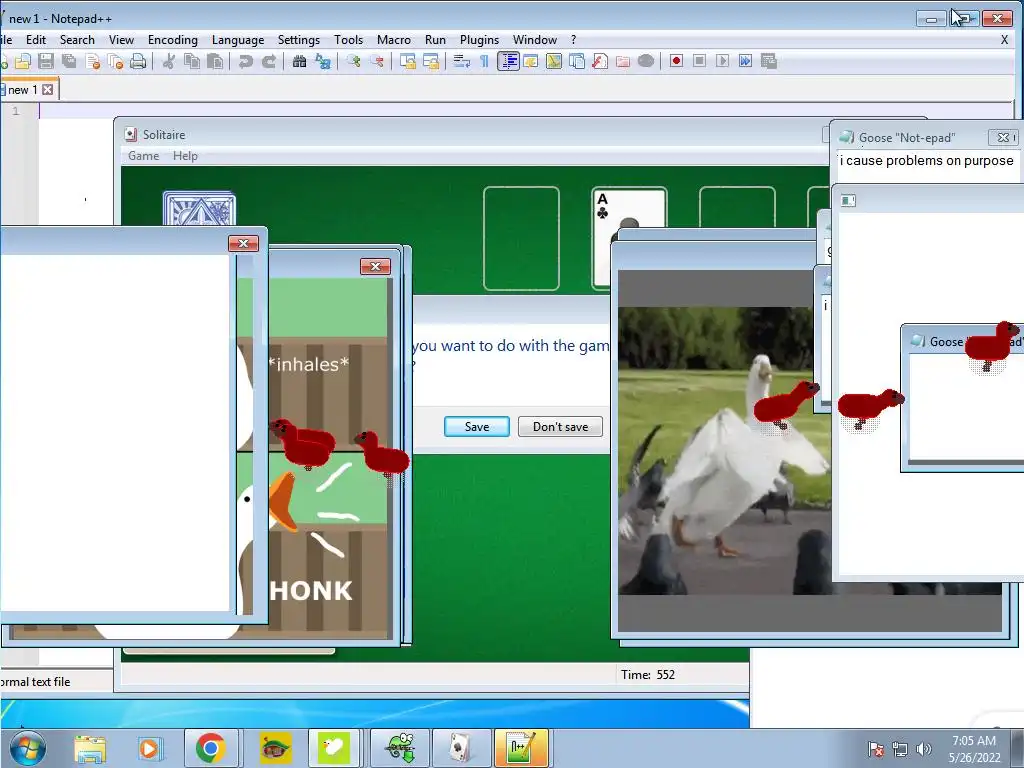Toggle Word Wrap in the toolbar
Screen dimensions: 1024x768
click(462, 61)
